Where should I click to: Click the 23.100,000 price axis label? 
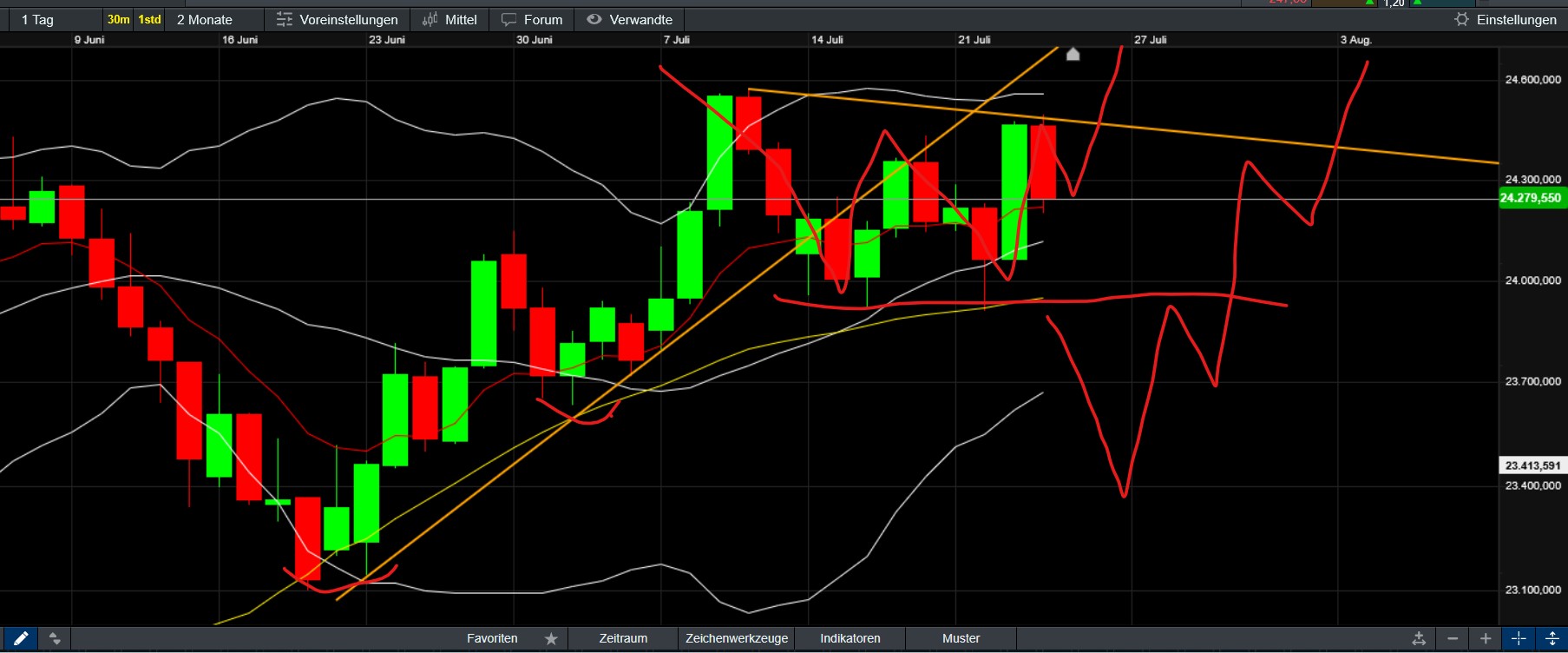[1532, 590]
